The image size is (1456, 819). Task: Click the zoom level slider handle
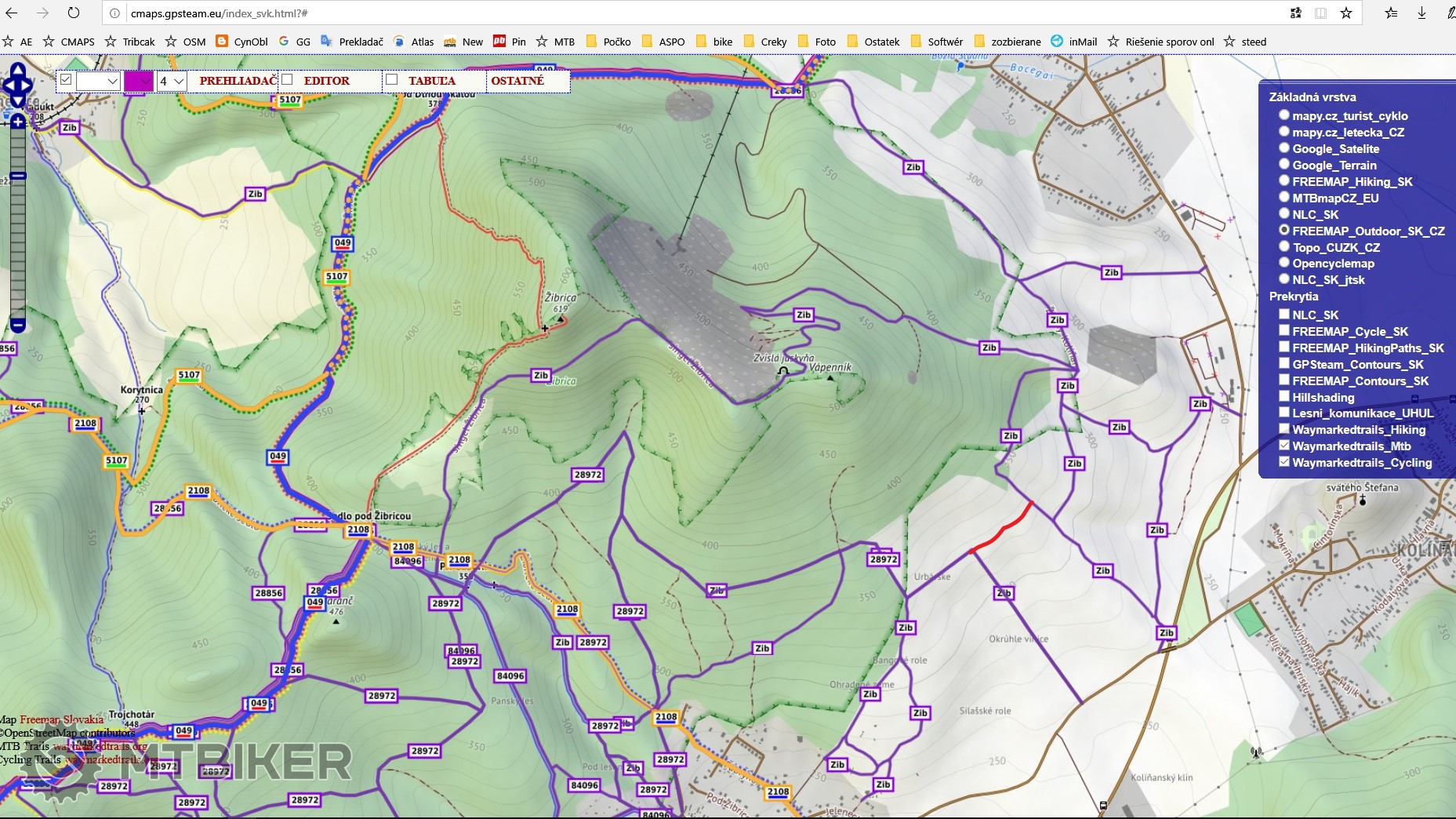[17, 176]
